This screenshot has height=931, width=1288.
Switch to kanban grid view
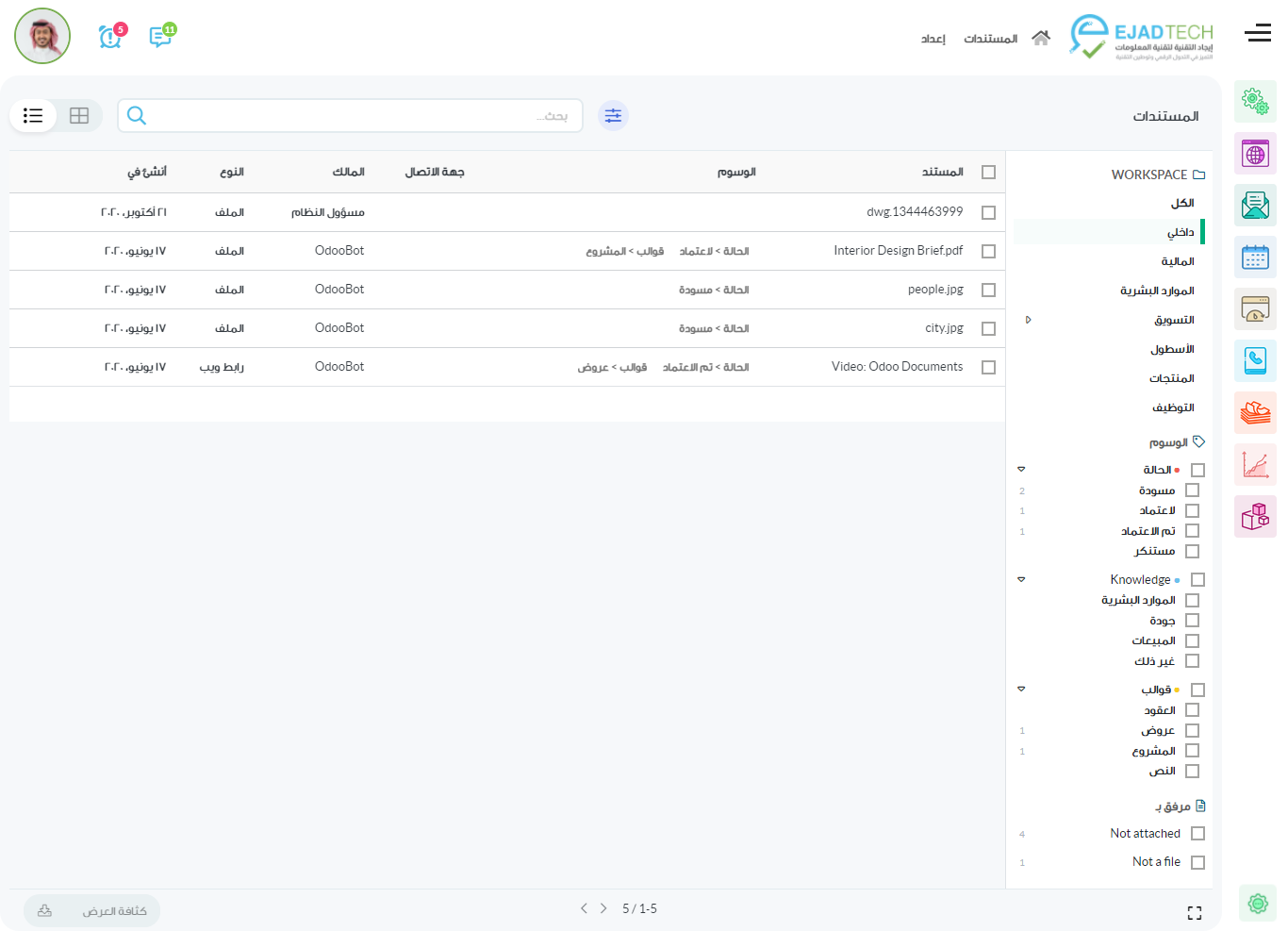click(x=79, y=116)
